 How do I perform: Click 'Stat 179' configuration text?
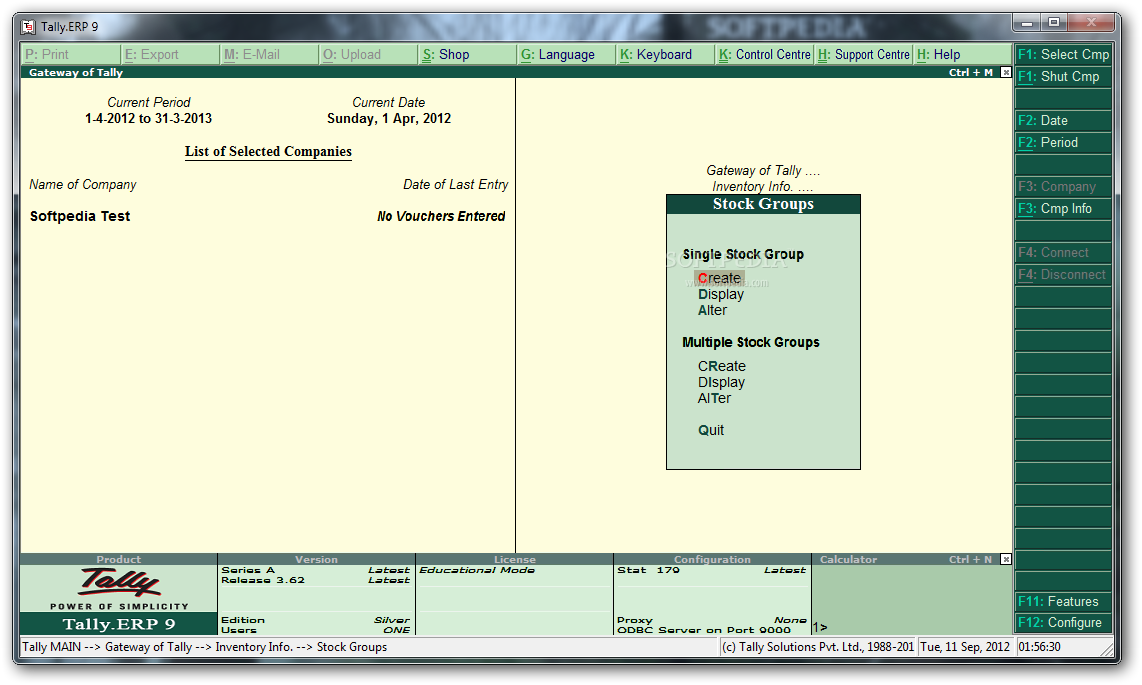pos(648,570)
